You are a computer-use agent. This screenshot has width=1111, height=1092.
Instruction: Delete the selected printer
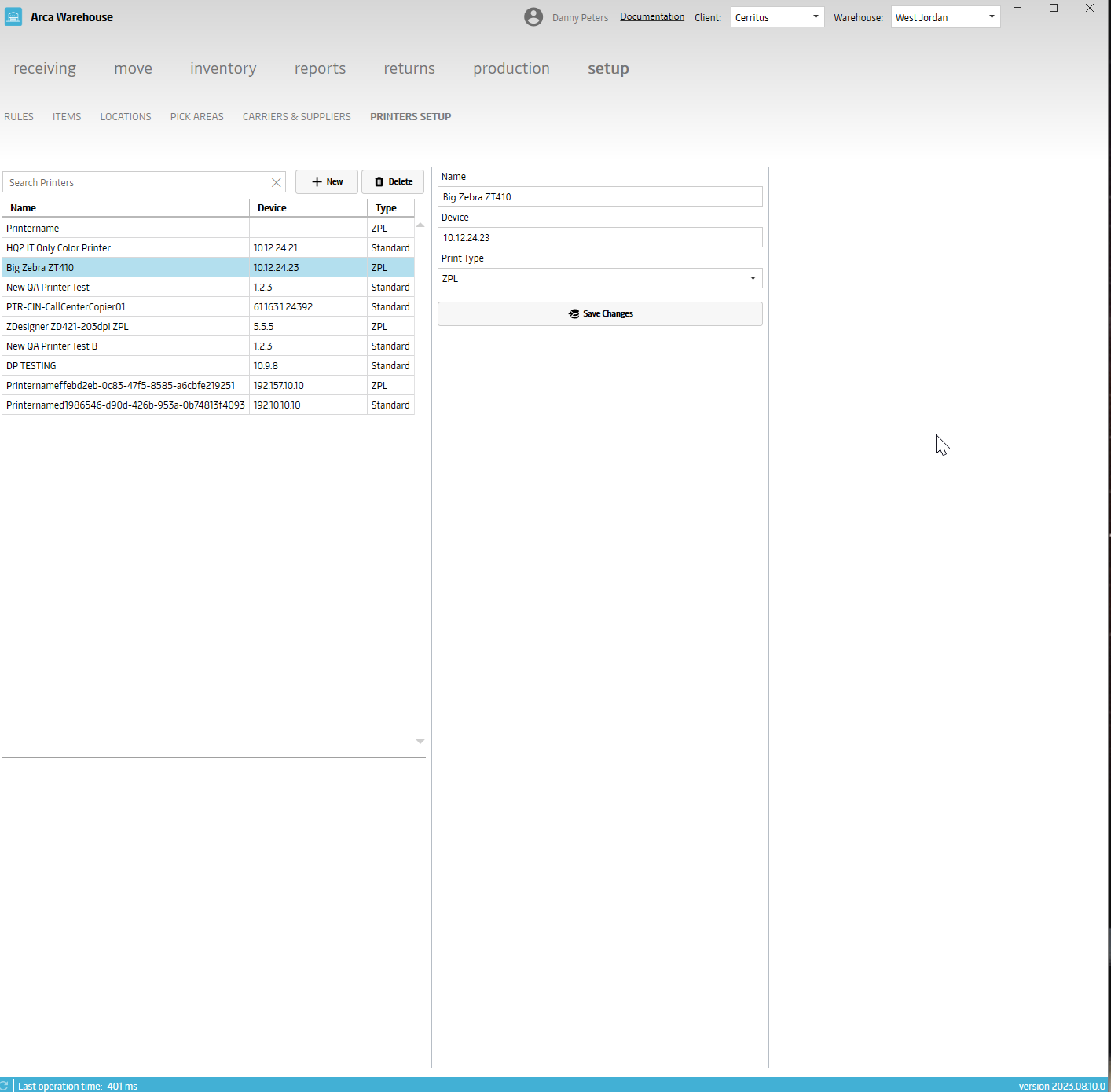393,181
